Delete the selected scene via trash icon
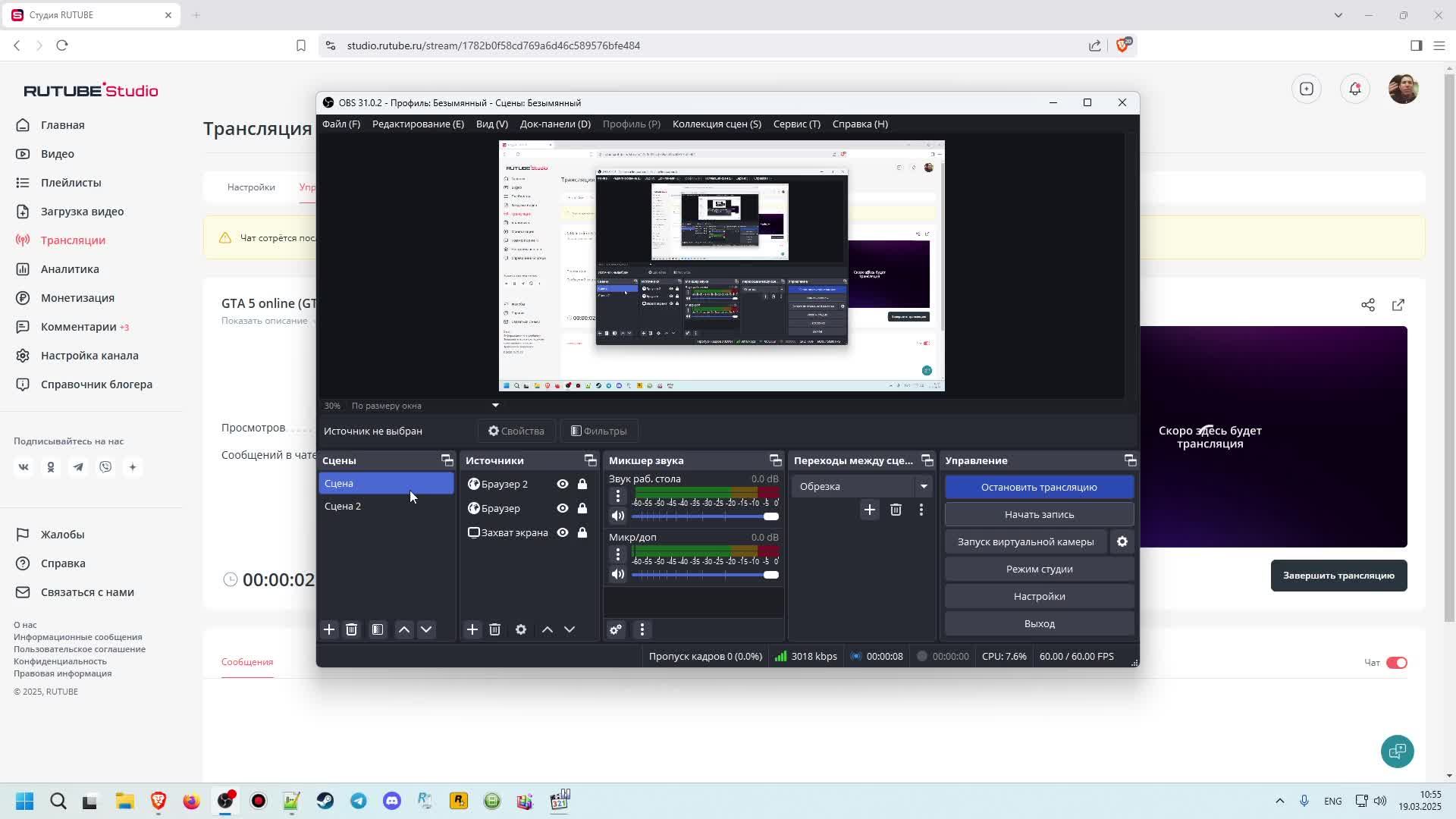This screenshot has width=1456, height=819. coord(351,629)
